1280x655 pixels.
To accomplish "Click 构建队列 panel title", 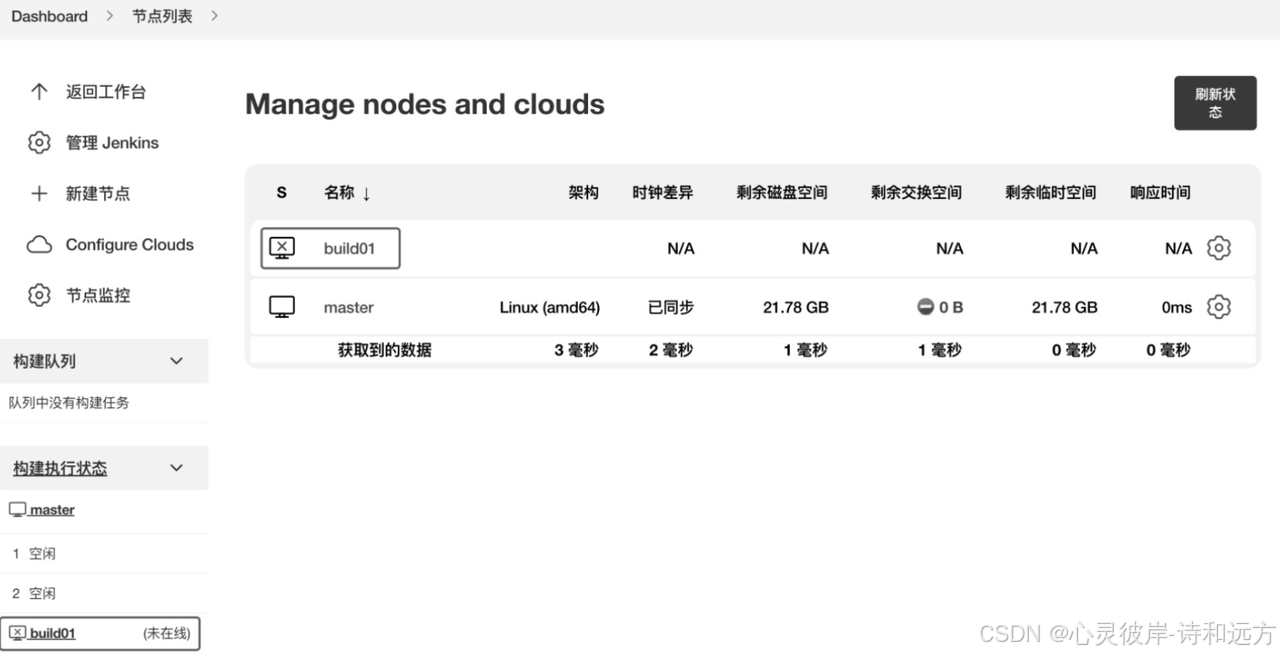I will 44,361.
